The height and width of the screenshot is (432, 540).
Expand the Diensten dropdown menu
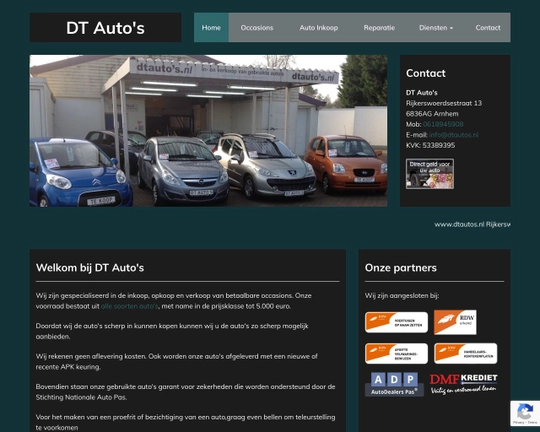click(436, 28)
